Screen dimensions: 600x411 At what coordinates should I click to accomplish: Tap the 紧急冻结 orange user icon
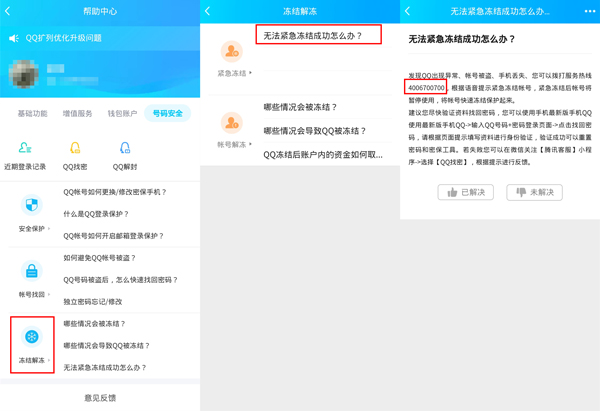tap(232, 51)
